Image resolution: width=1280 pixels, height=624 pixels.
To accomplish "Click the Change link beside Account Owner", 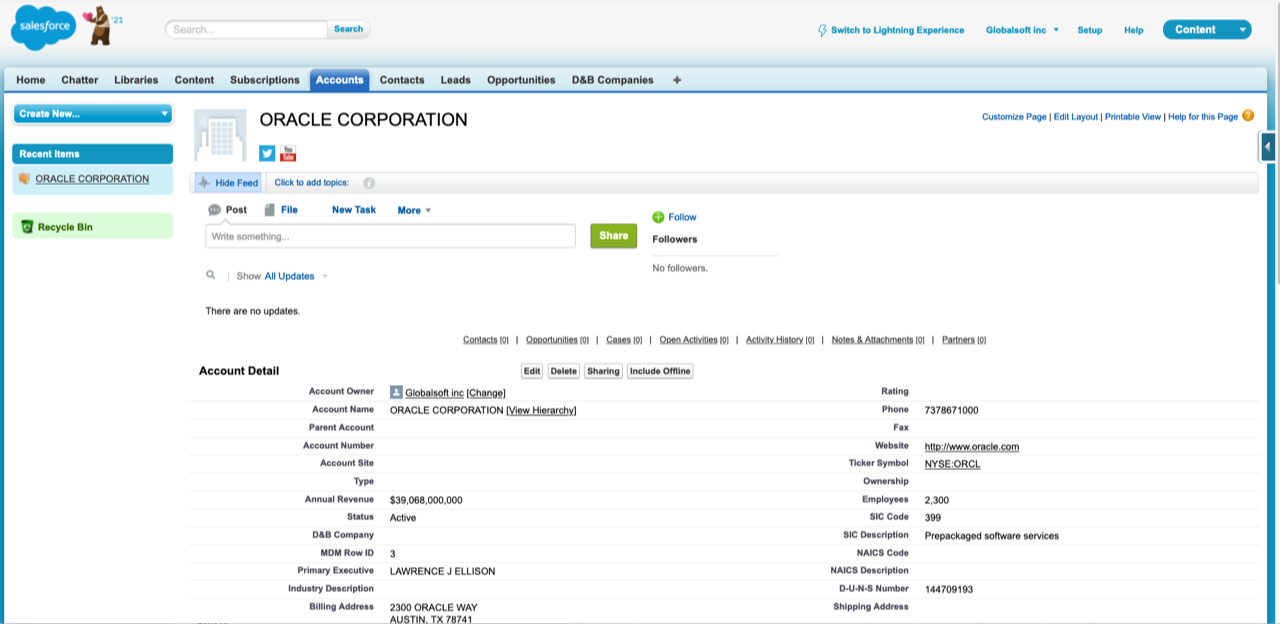I will (486, 393).
